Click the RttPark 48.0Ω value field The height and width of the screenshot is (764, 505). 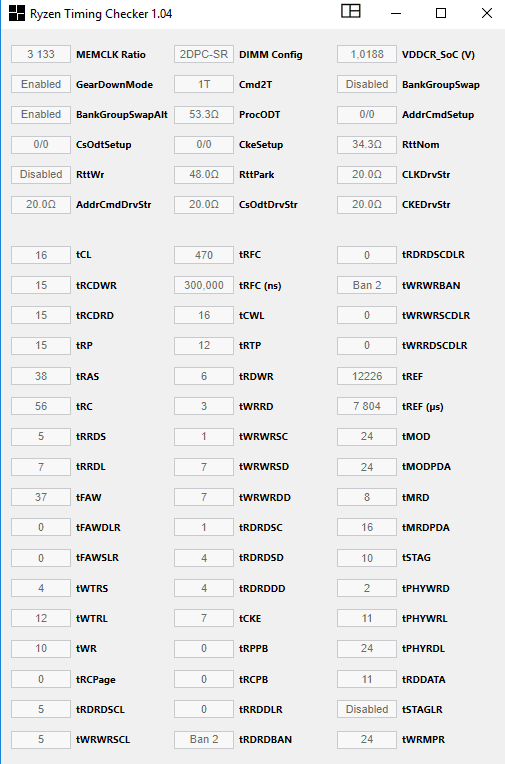pyautogui.click(x=204, y=174)
